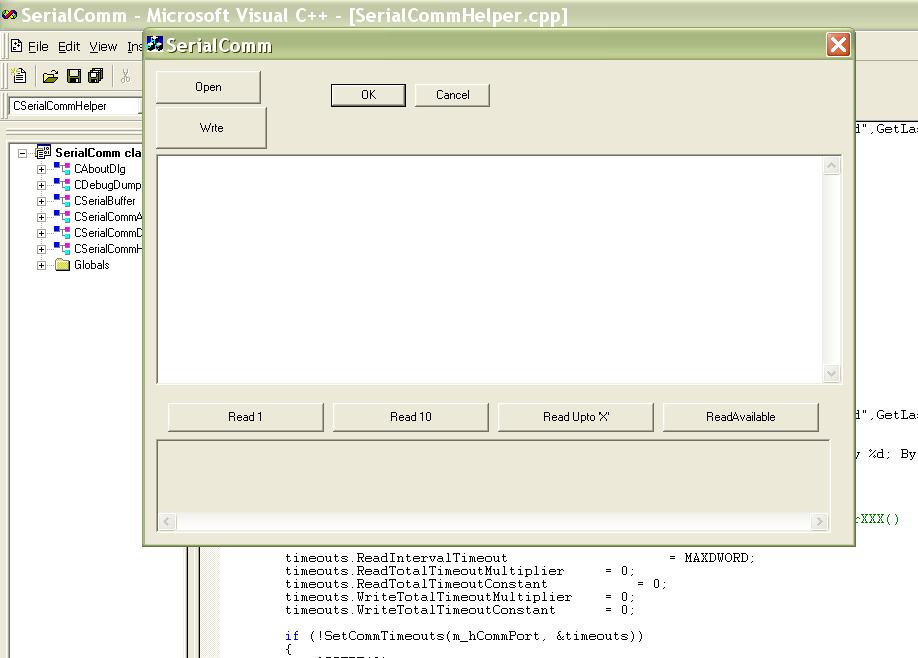Click the Save floppy disk icon
The image size is (918, 658).
tap(74, 76)
